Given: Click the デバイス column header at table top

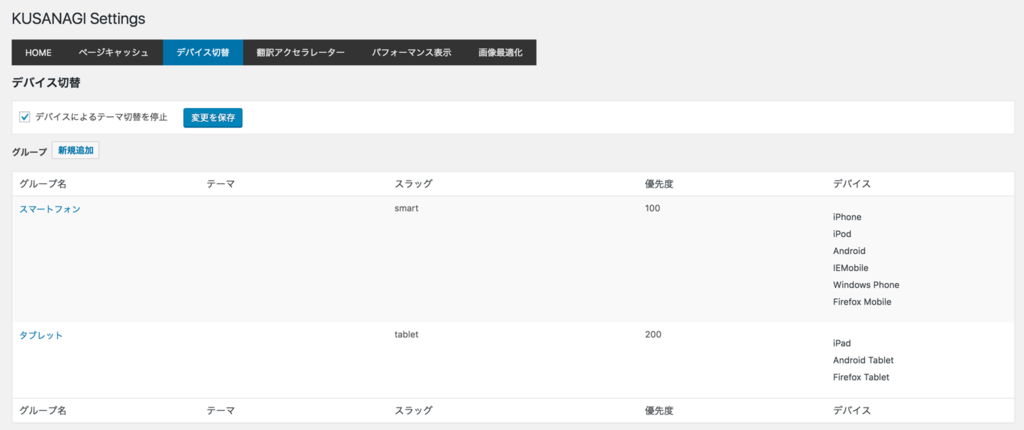Looking at the screenshot, I should coord(852,184).
